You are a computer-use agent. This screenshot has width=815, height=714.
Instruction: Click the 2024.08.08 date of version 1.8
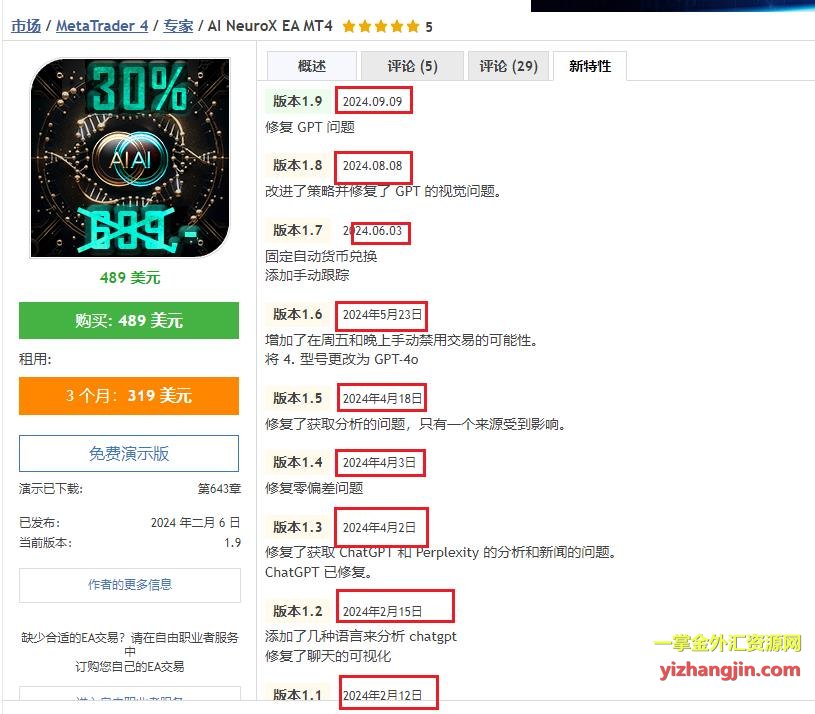click(373, 166)
